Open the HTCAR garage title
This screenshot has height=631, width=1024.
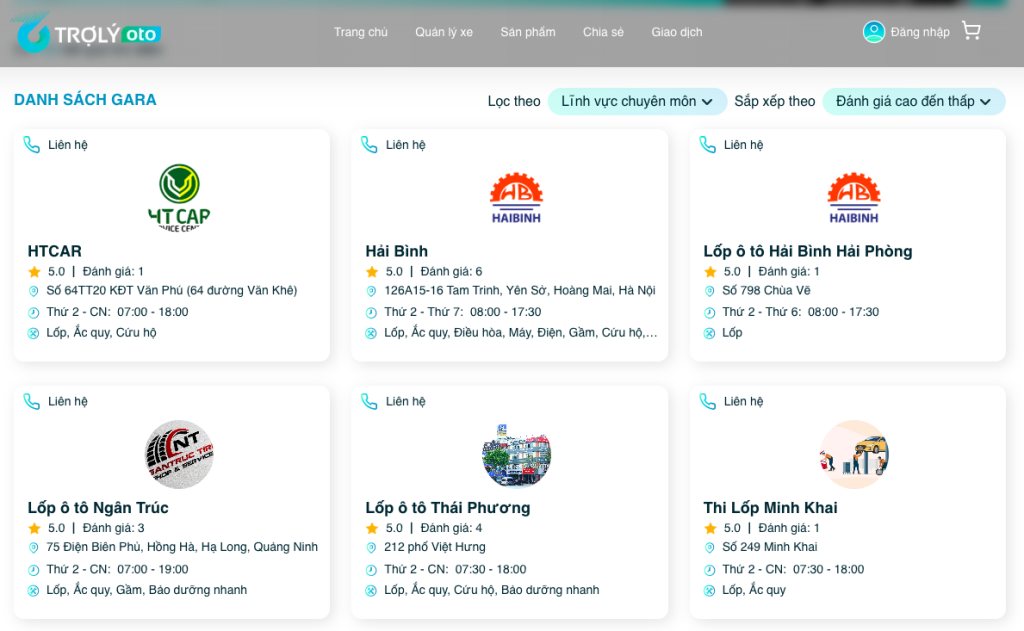pos(55,251)
